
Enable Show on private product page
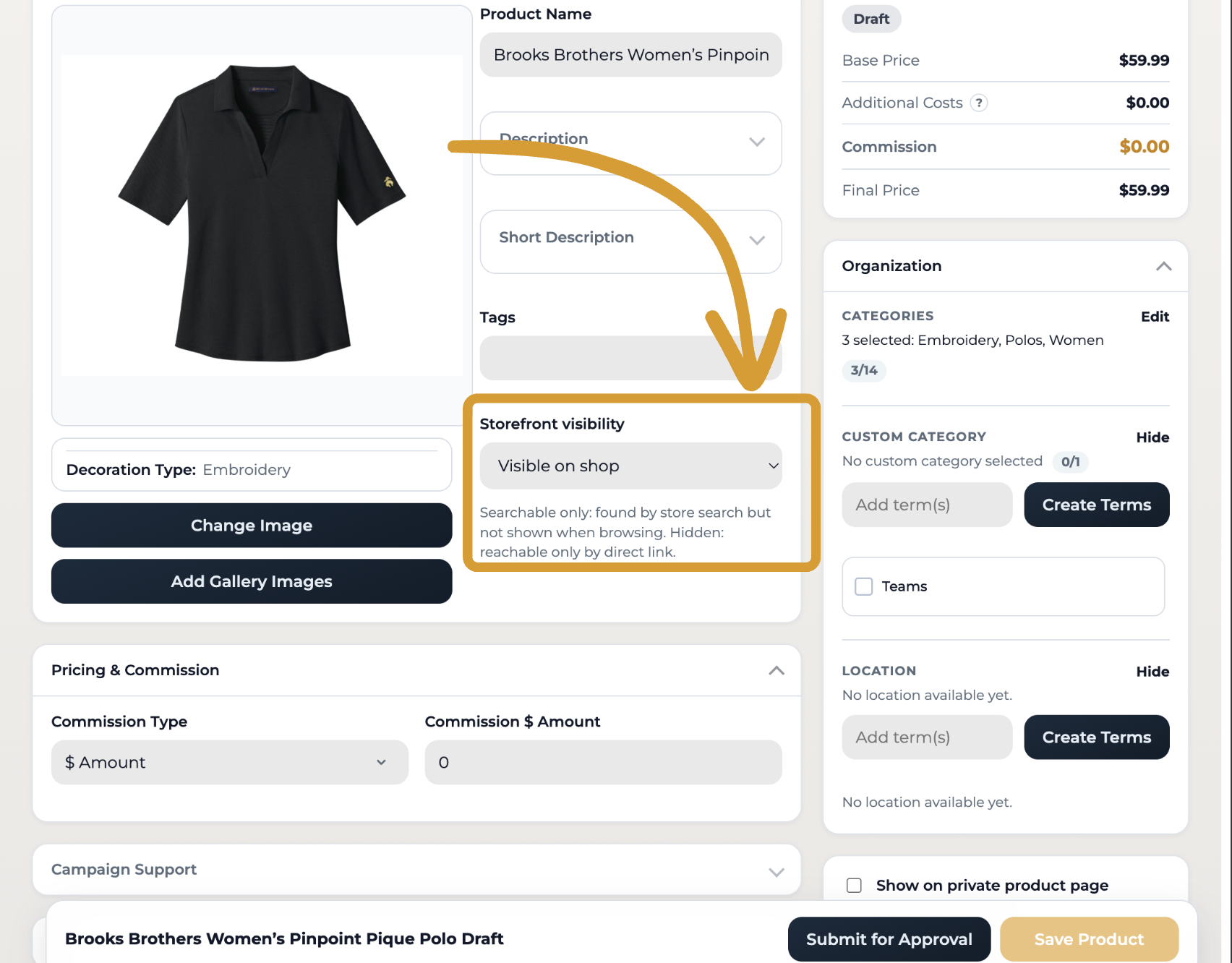(854, 886)
